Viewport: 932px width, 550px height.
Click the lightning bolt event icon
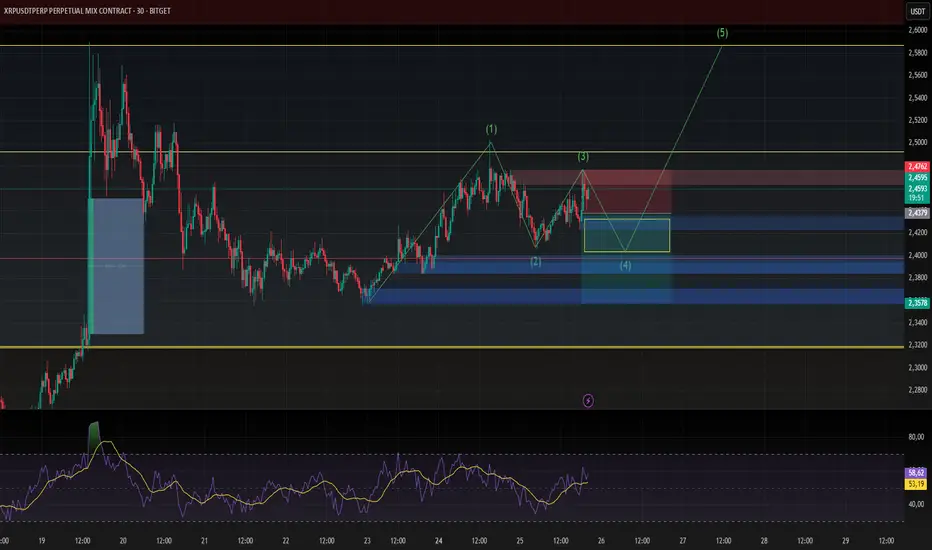pyautogui.click(x=588, y=401)
